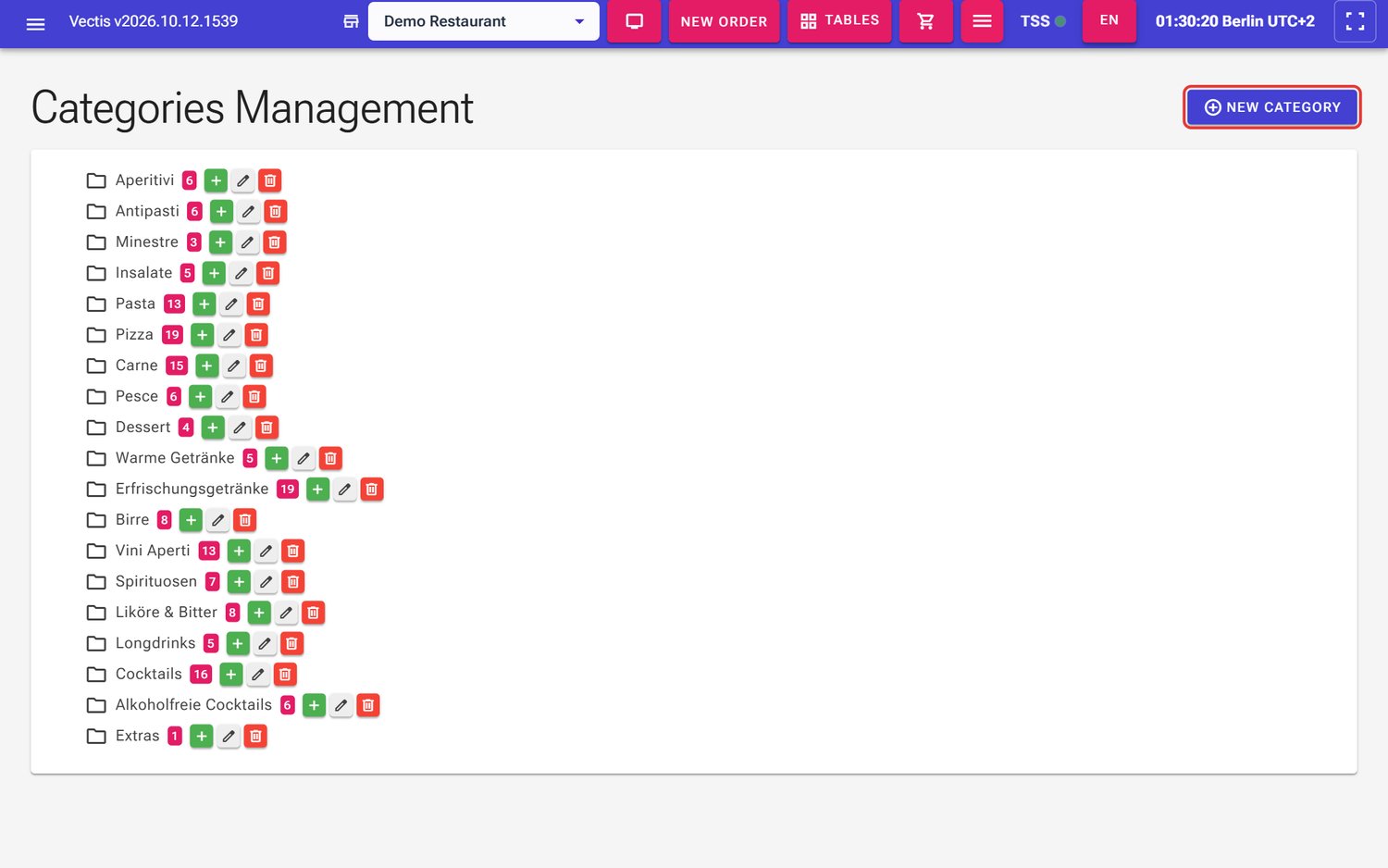Screen dimensions: 1388x868
Task: Click the store icon beside restaurant selector
Action: 351,21
